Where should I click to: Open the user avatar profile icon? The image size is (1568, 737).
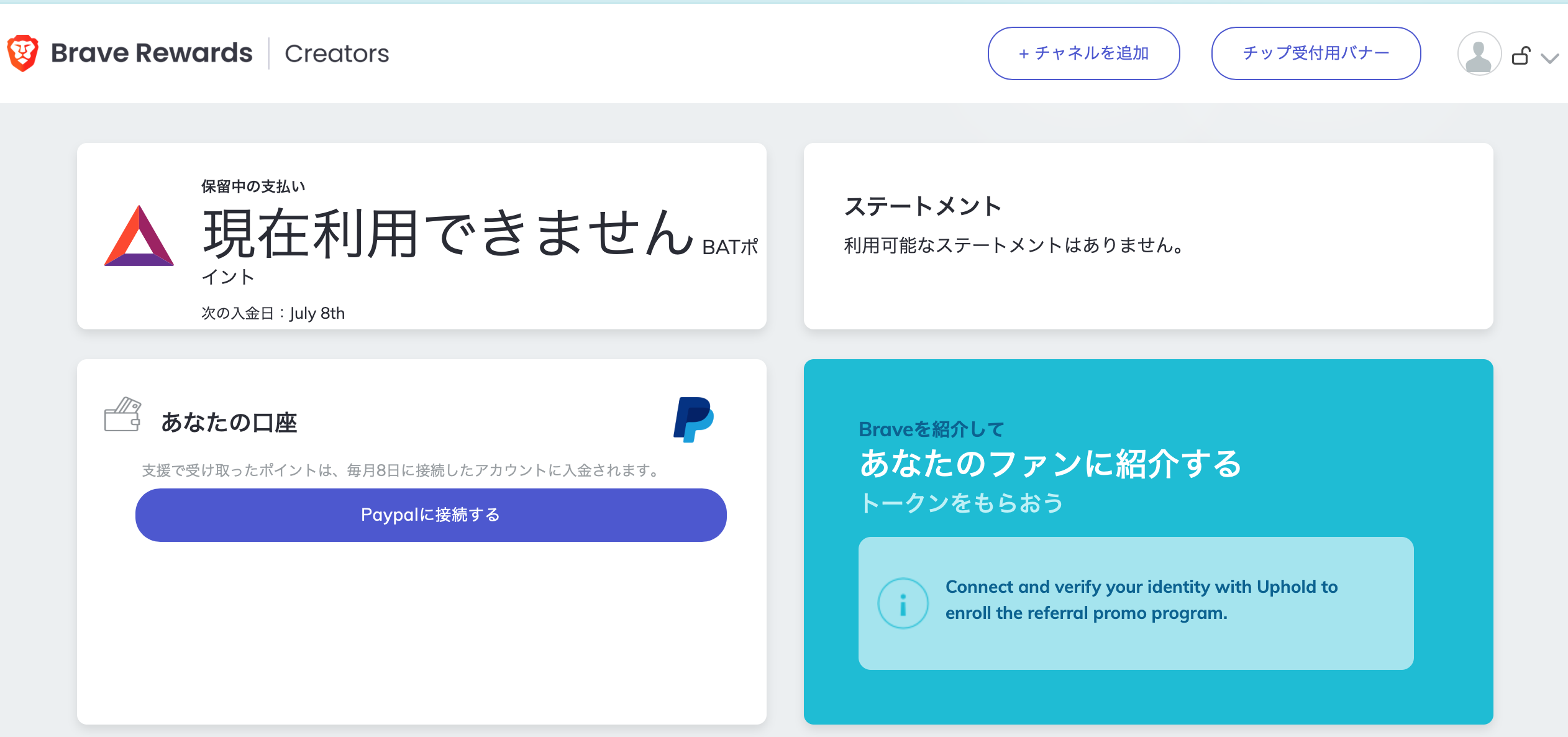coord(1479,54)
